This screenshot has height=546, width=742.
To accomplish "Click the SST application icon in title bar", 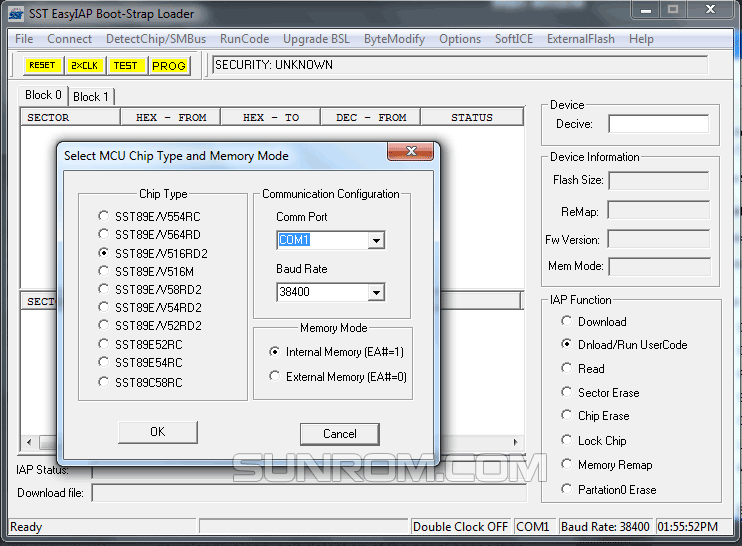I will click(x=16, y=14).
